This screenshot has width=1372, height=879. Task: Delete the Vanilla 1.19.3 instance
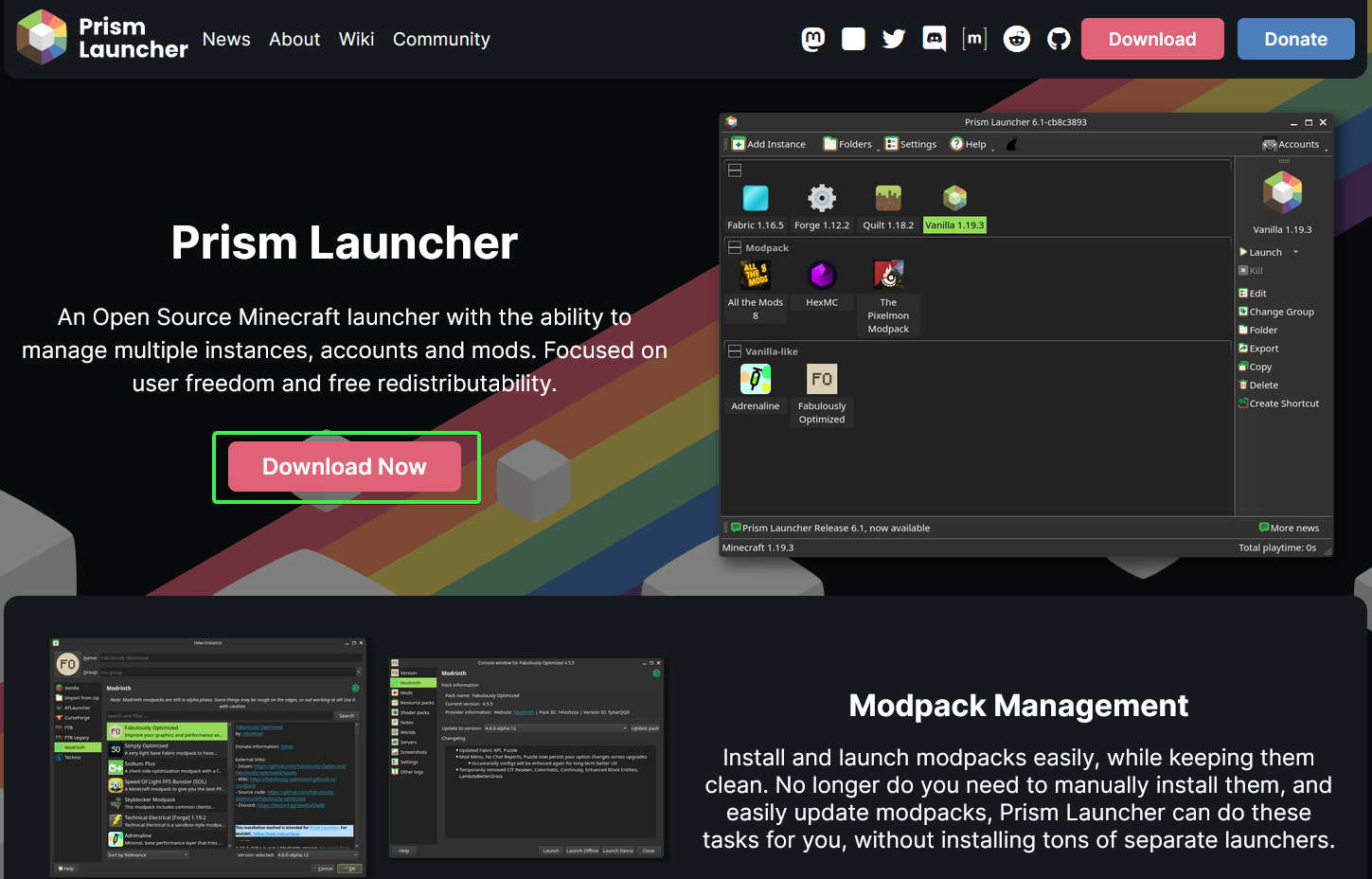(1258, 385)
